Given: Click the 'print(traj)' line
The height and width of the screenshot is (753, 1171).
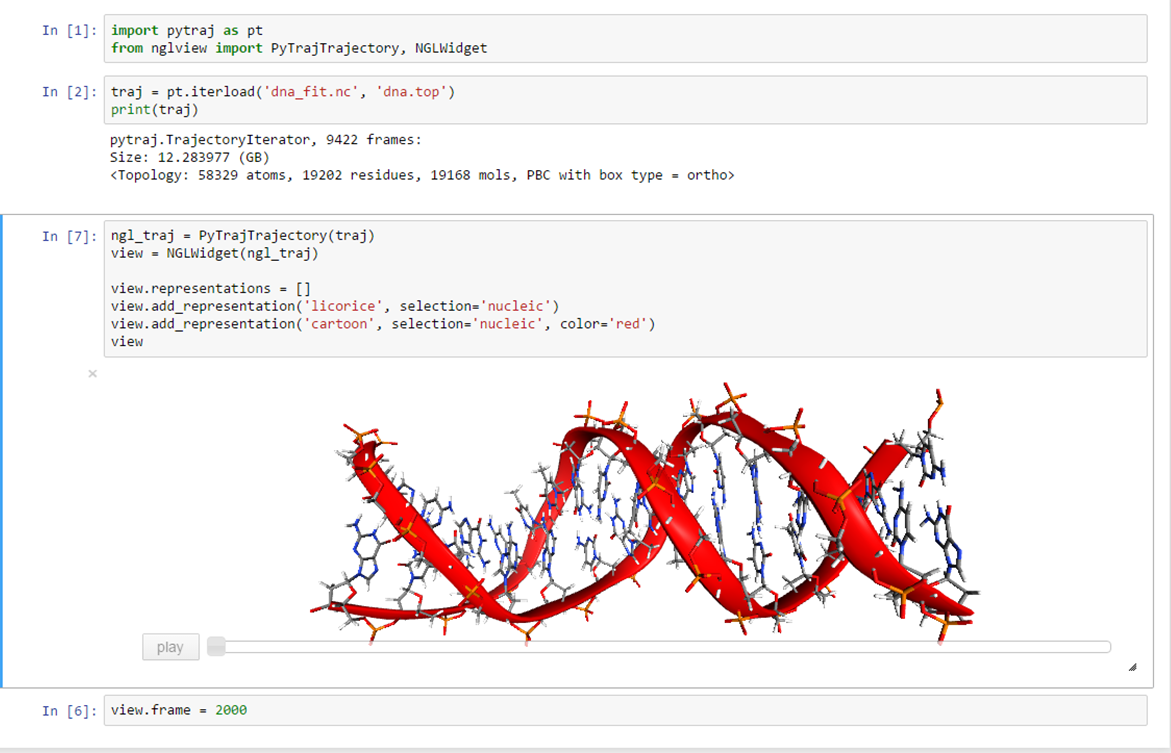Looking at the screenshot, I should (155, 110).
